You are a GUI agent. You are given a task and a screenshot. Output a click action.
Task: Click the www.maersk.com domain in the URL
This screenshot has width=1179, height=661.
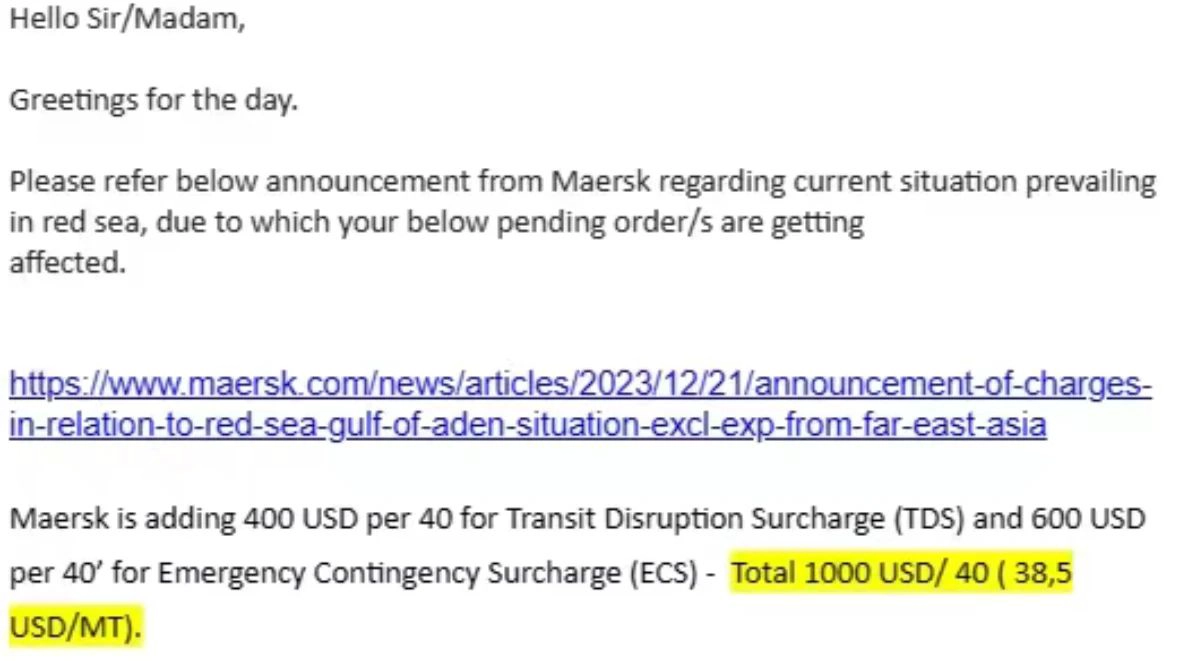tap(238, 384)
